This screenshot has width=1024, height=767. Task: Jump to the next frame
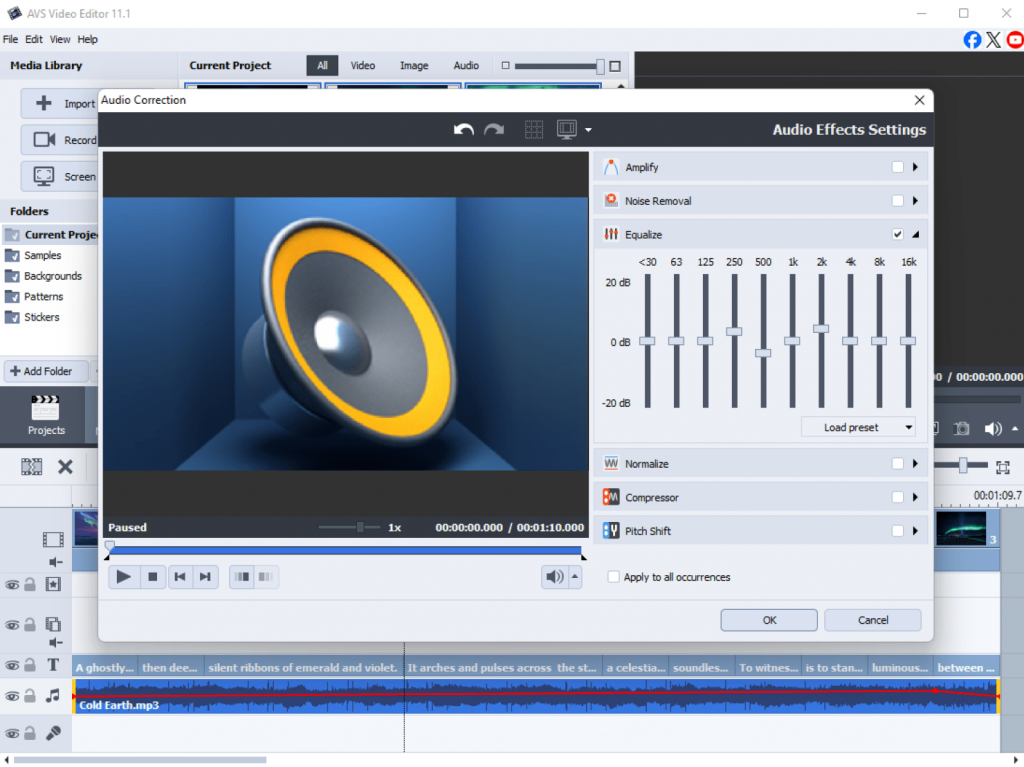205,576
